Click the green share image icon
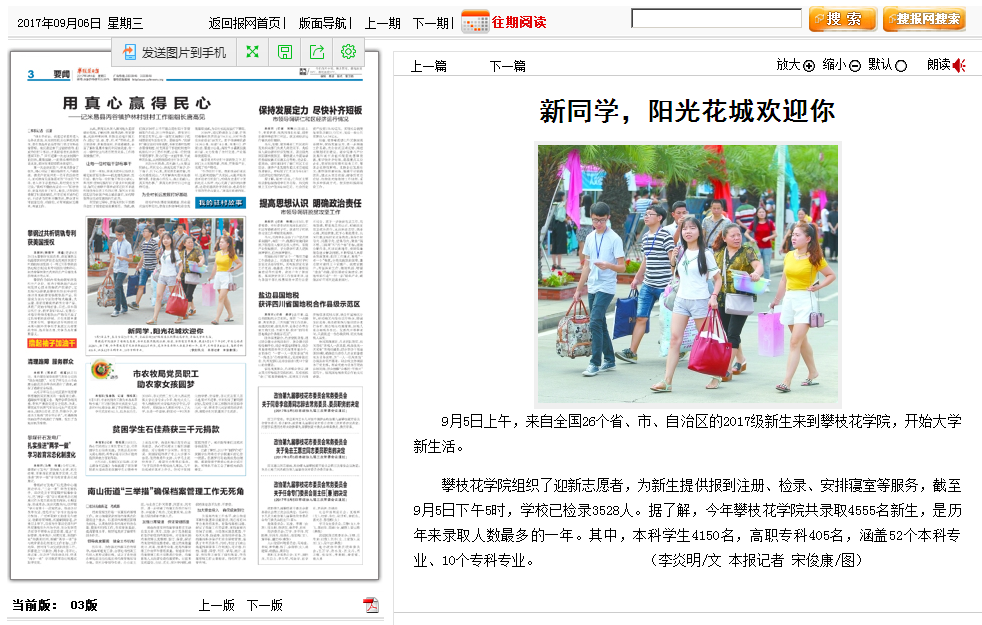982x625 pixels. 317,52
